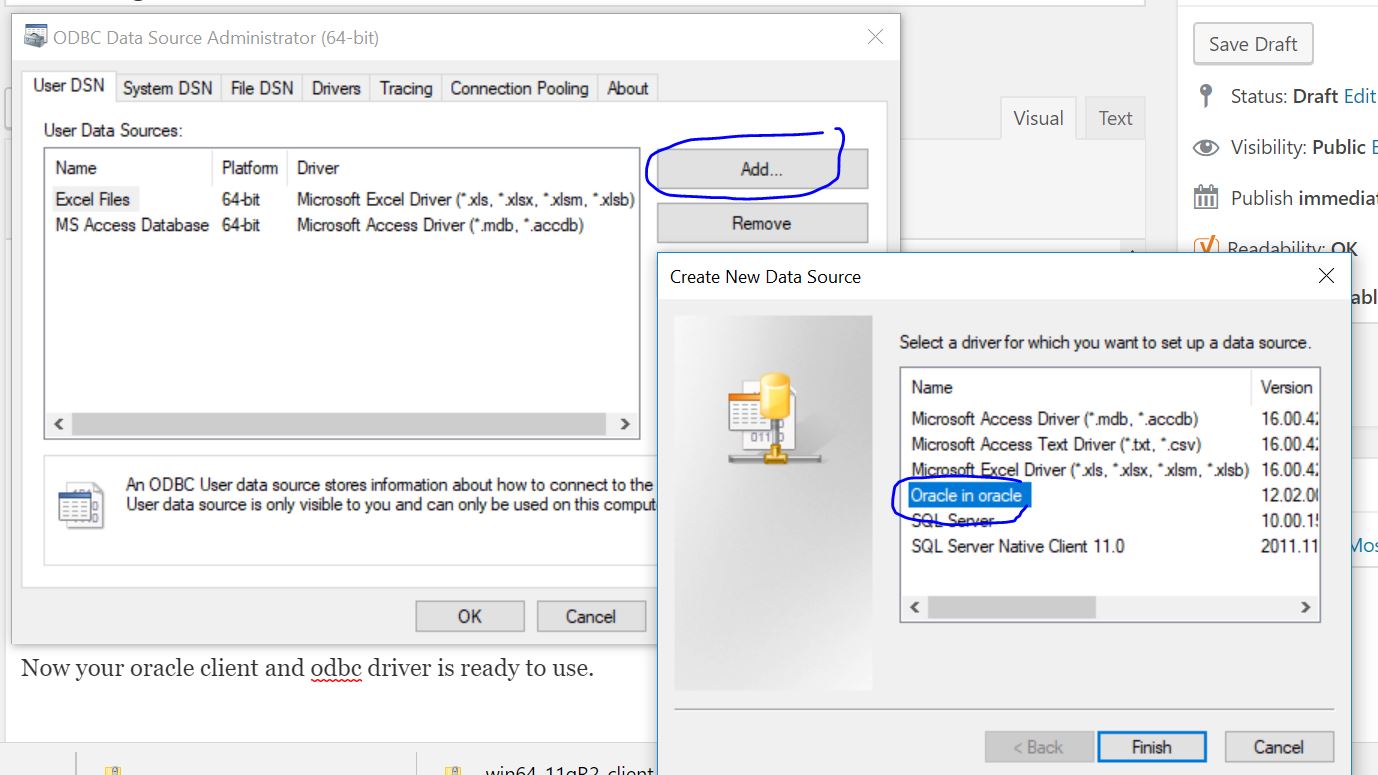Image resolution: width=1378 pixels, height=775 pixels.
Task: Switch editor to Visual tab
Action: point(1038,118)
